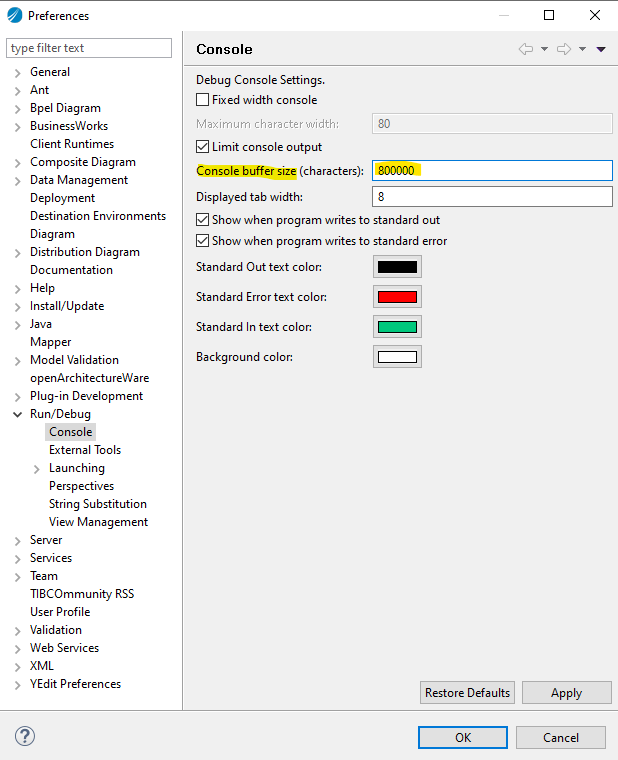The height and width of the screenshot is (760, 618).
Task: Close the Preferences window
Action: point(595,16)
